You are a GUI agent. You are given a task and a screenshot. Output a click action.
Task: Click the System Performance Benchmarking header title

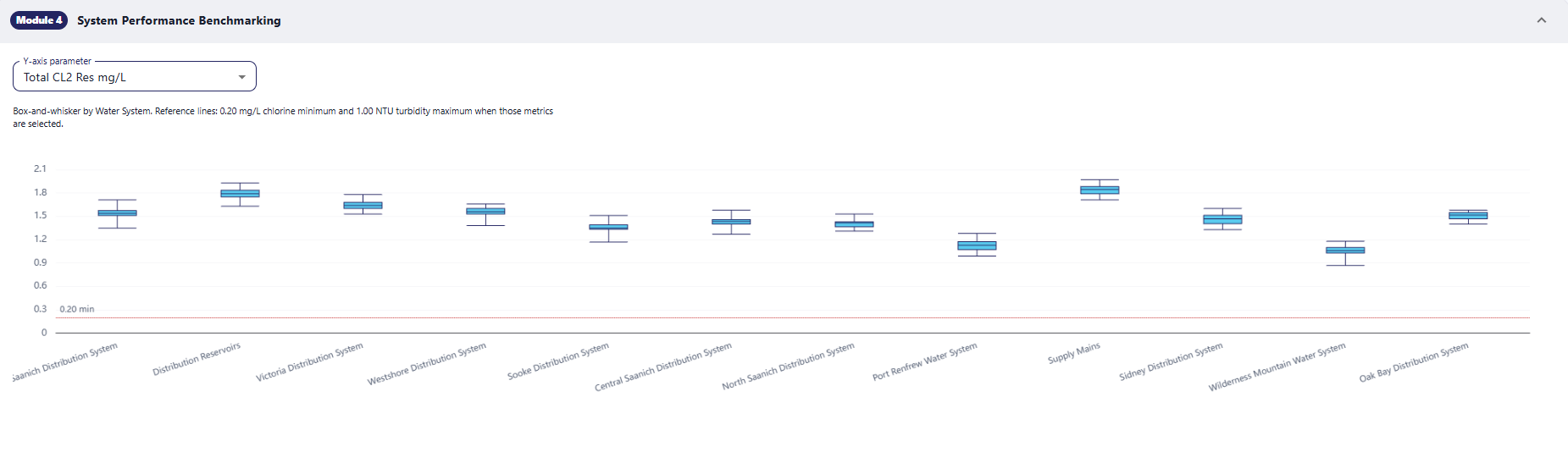(179, 20)
